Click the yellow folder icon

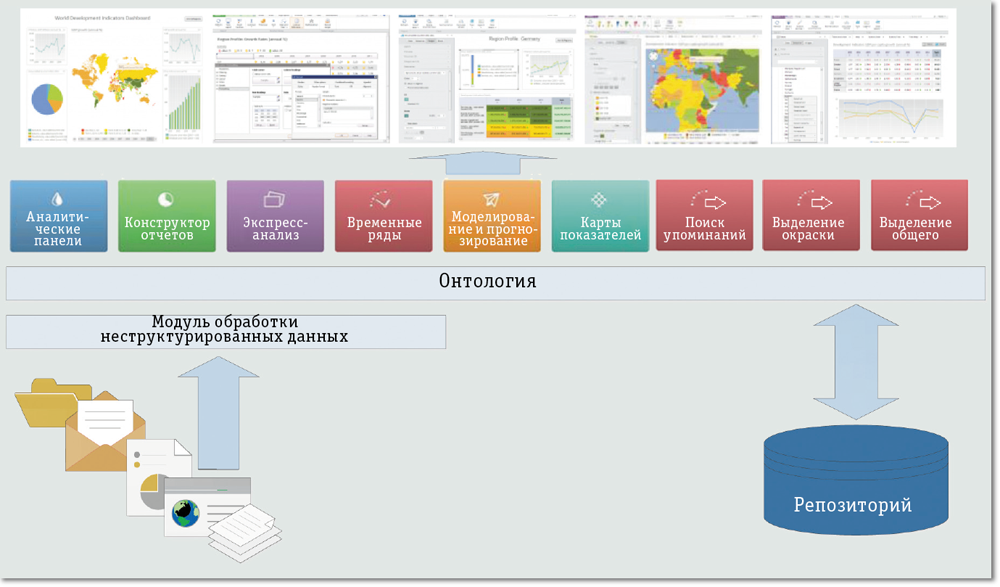(x=48, y=400)
